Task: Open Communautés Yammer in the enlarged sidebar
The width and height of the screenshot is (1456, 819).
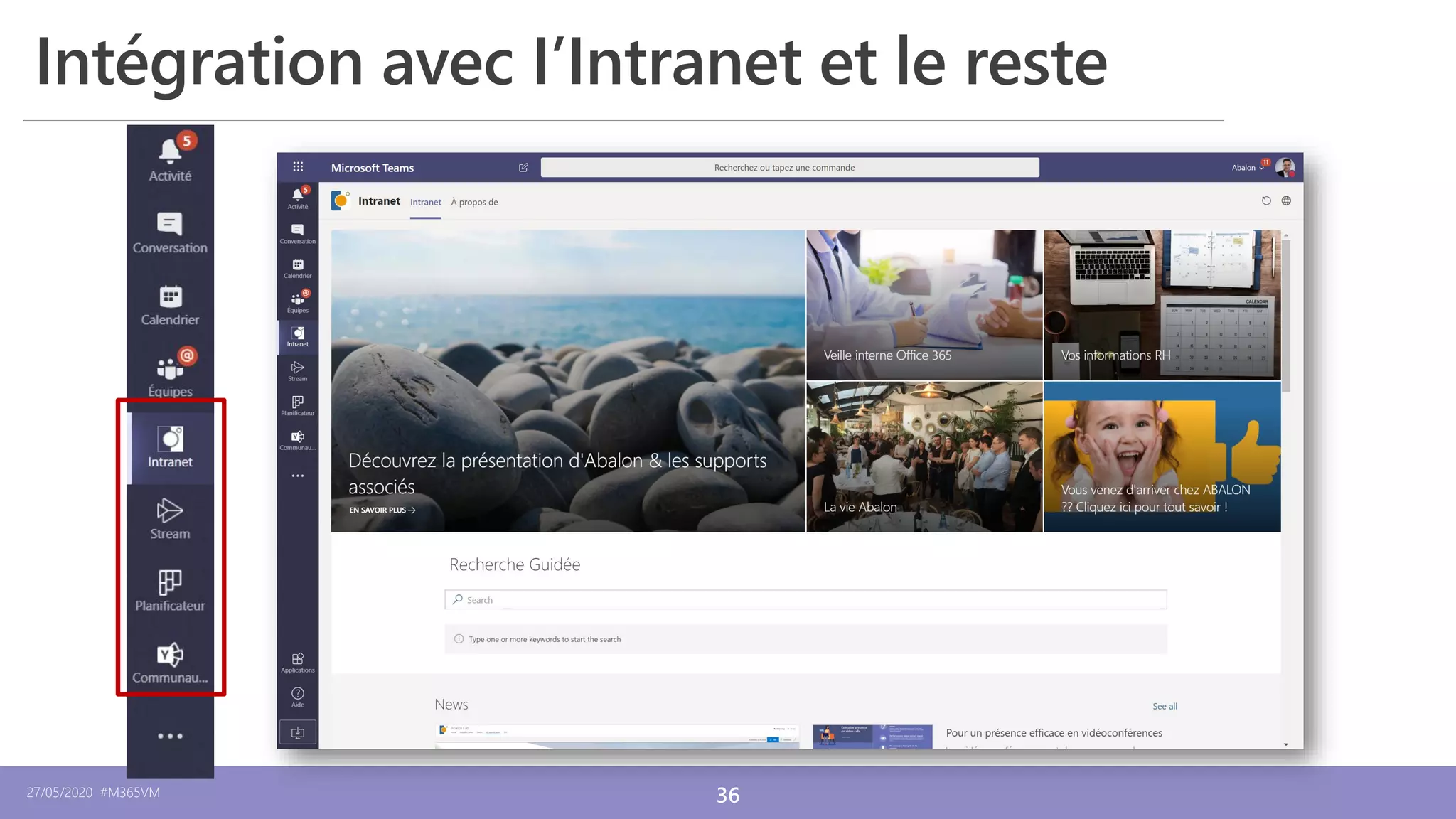Action: click(170, 663)
